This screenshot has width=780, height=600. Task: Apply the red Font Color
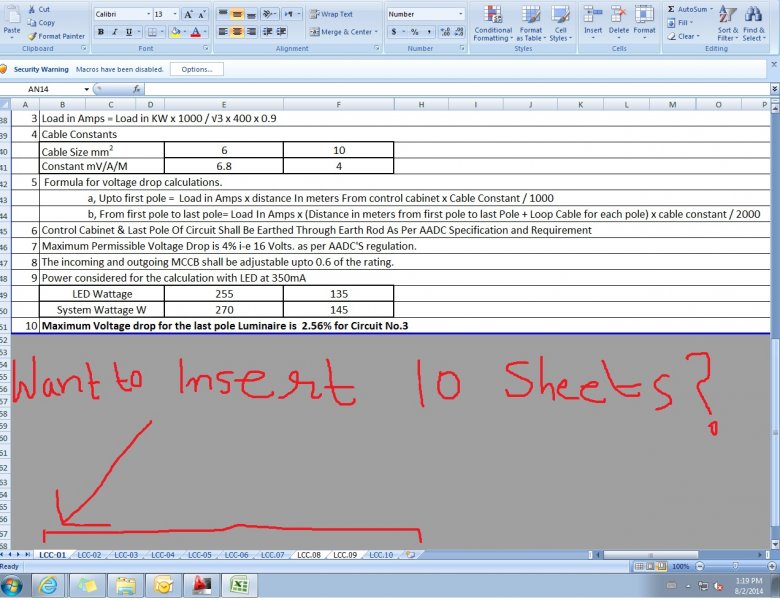coord(195,32)
